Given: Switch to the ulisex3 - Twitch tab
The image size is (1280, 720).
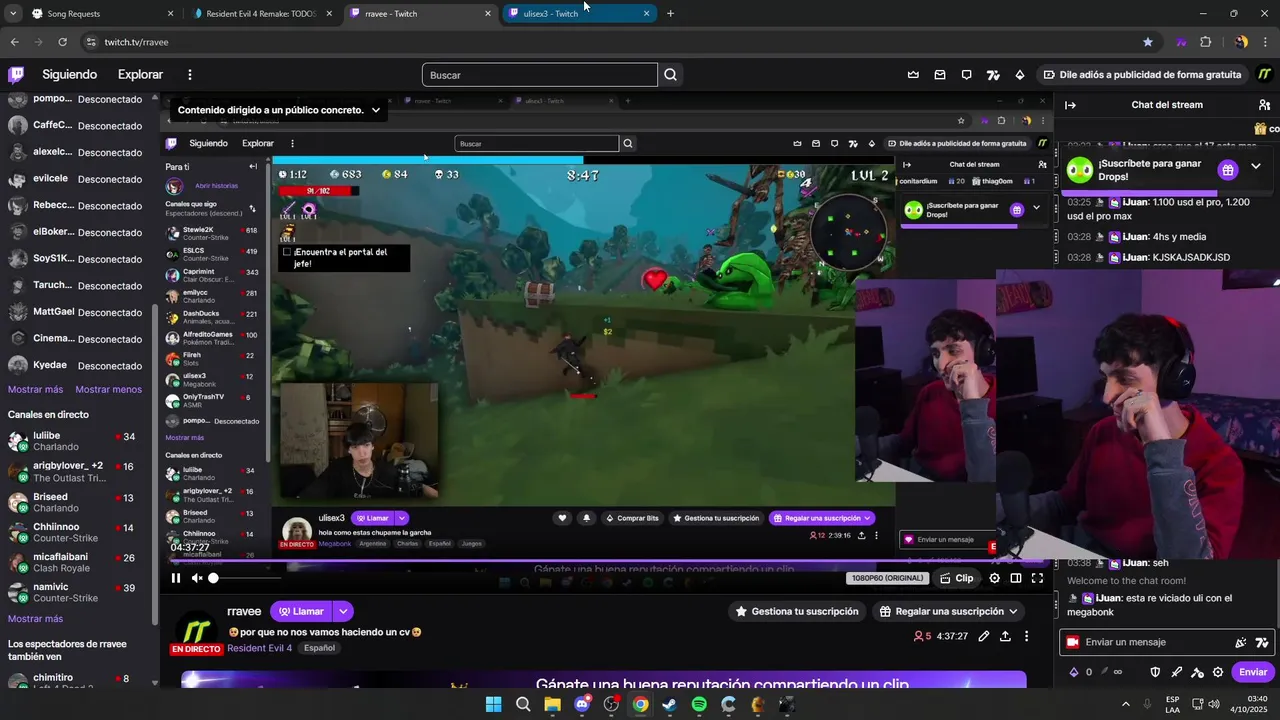Looking at the screenshot, I should 578,14.
